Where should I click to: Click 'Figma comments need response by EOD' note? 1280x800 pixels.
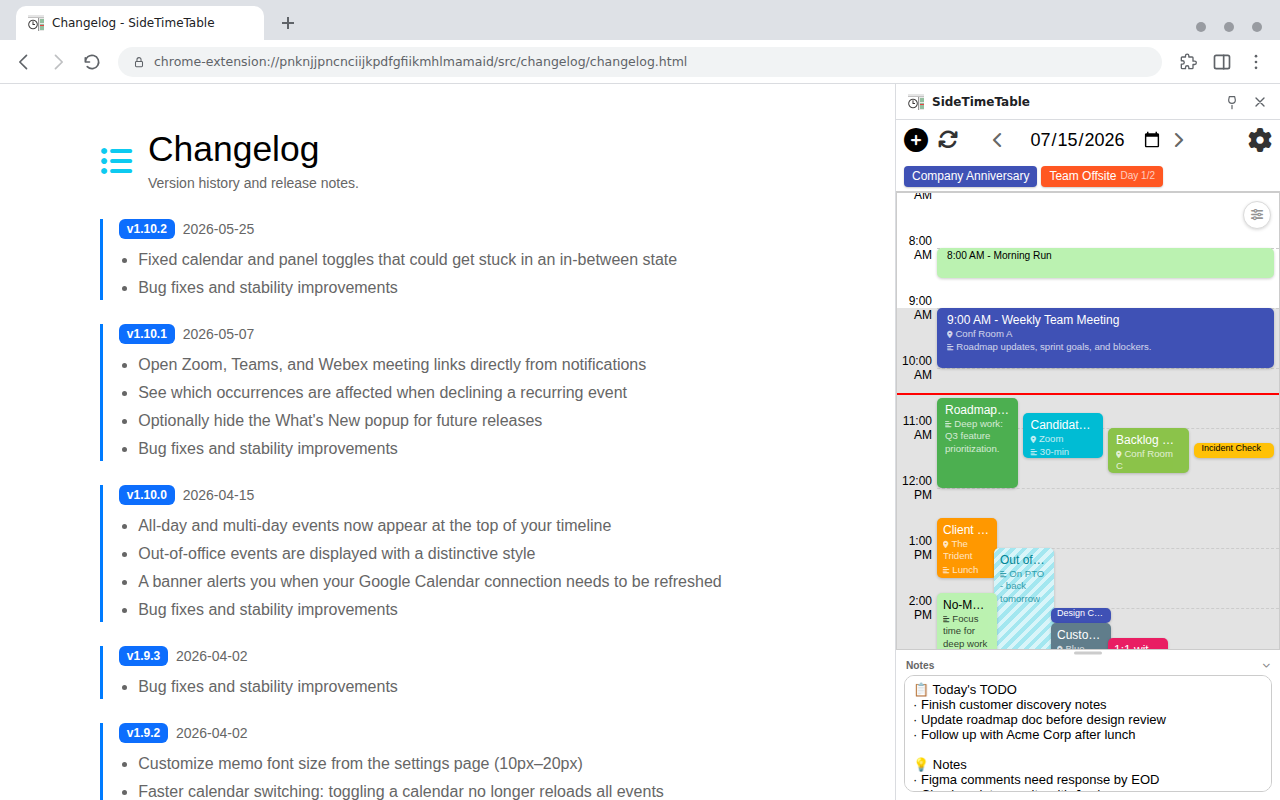[1036, 780]
